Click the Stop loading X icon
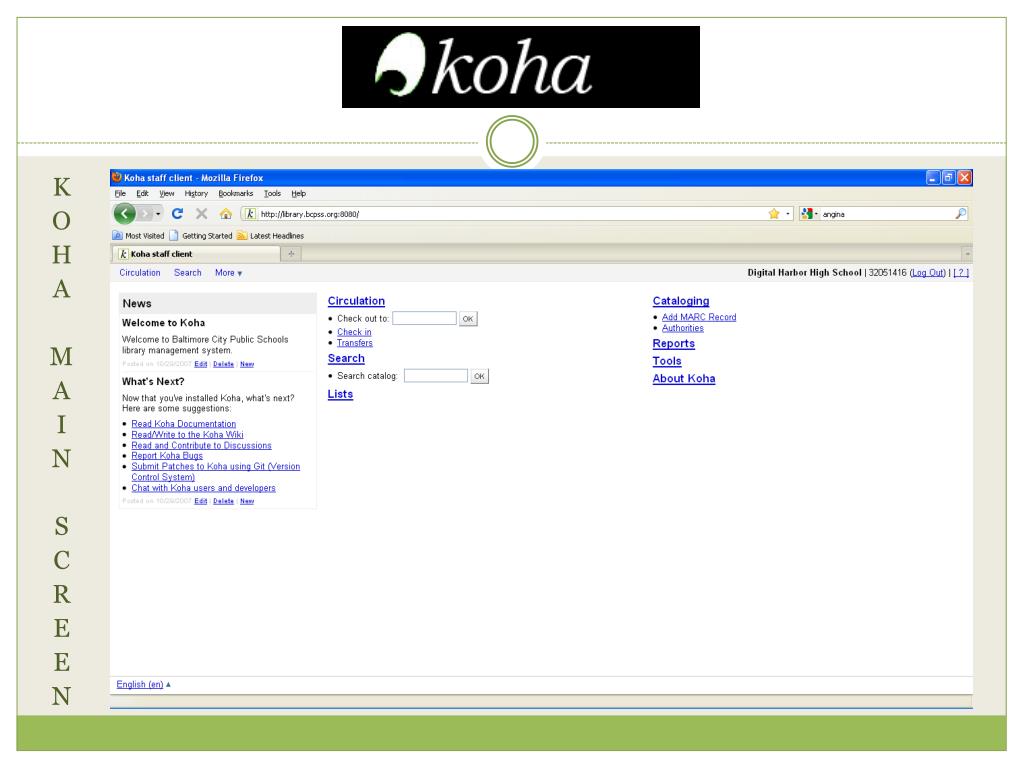 202,214
